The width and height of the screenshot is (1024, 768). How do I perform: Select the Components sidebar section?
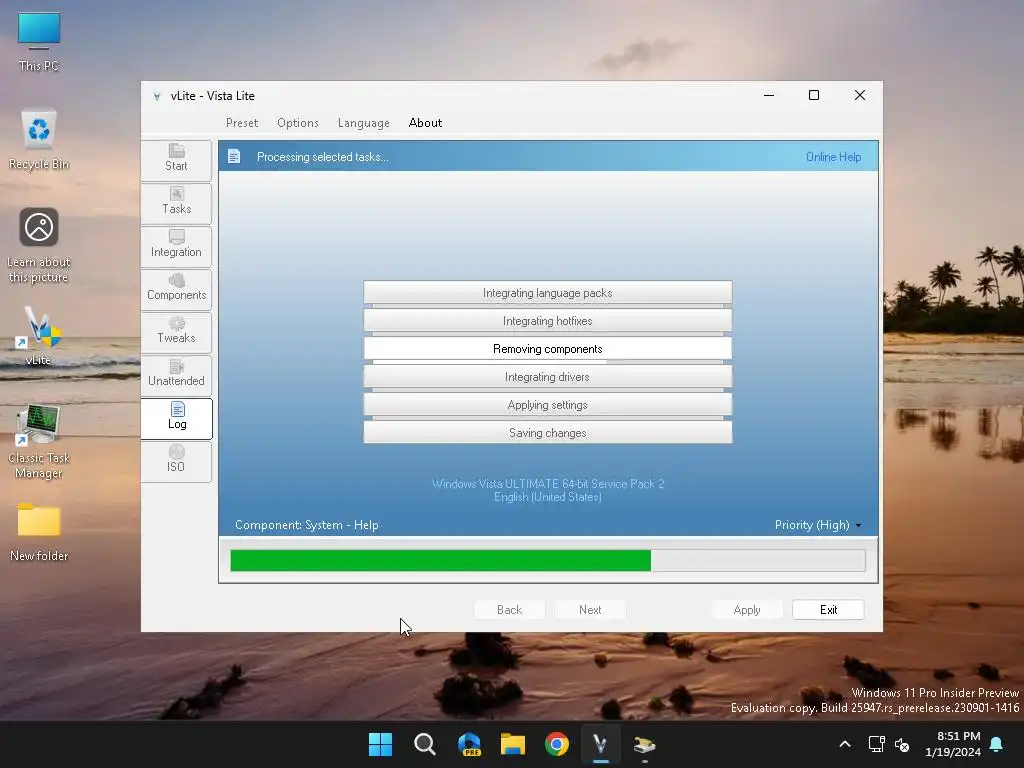click(x=176, y=289)
